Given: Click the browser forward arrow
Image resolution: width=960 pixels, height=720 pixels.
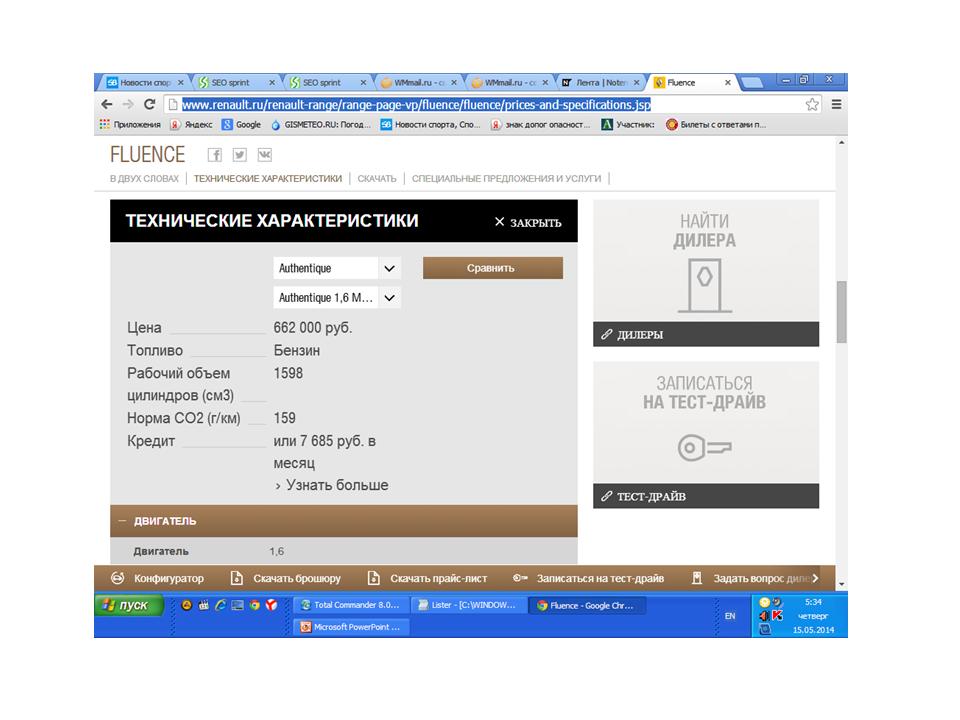Looking at the screenshot, I should tap(128, 104).
